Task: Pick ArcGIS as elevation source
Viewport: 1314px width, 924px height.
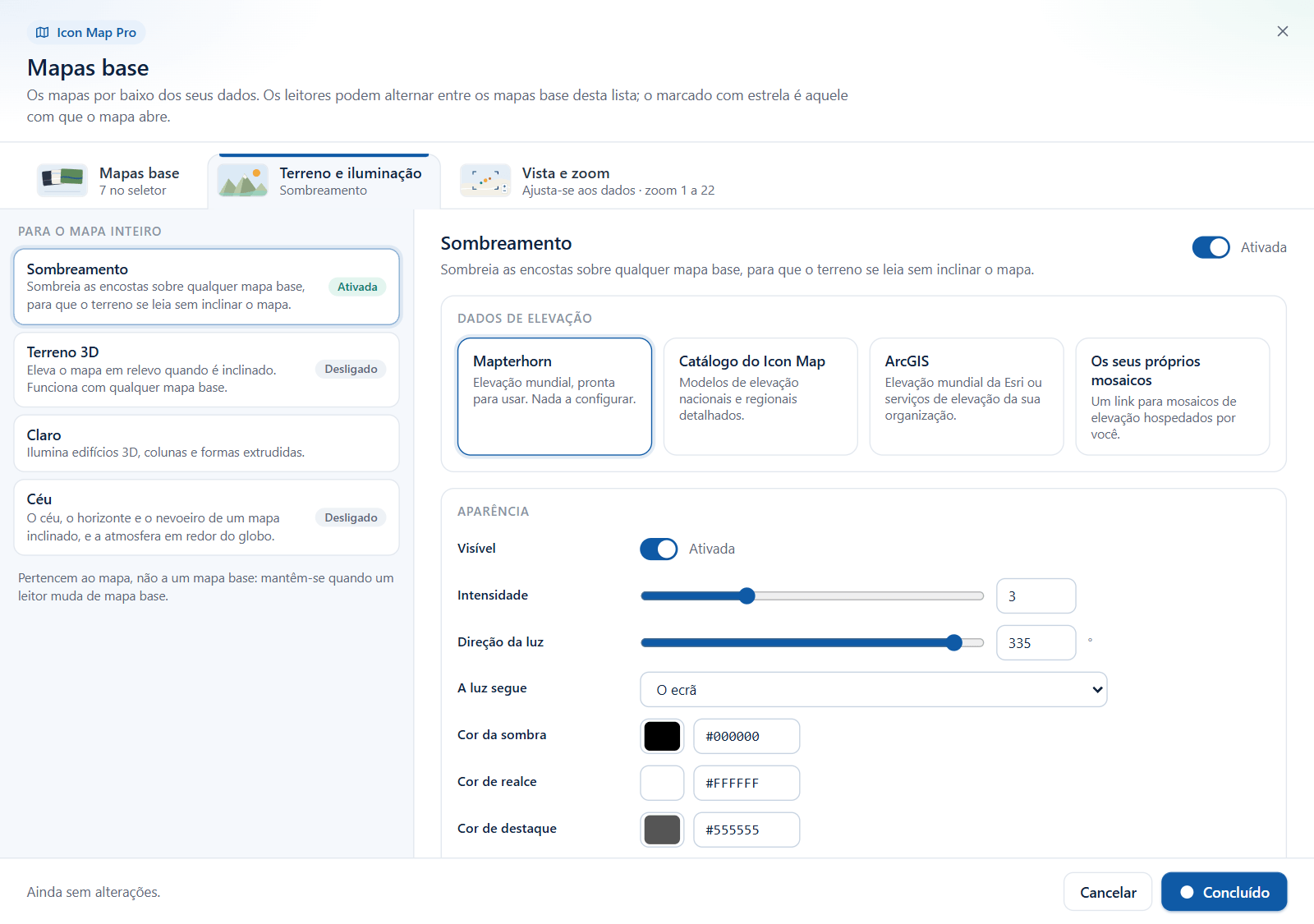Action: pyautogui.click(x=967, y=396)
